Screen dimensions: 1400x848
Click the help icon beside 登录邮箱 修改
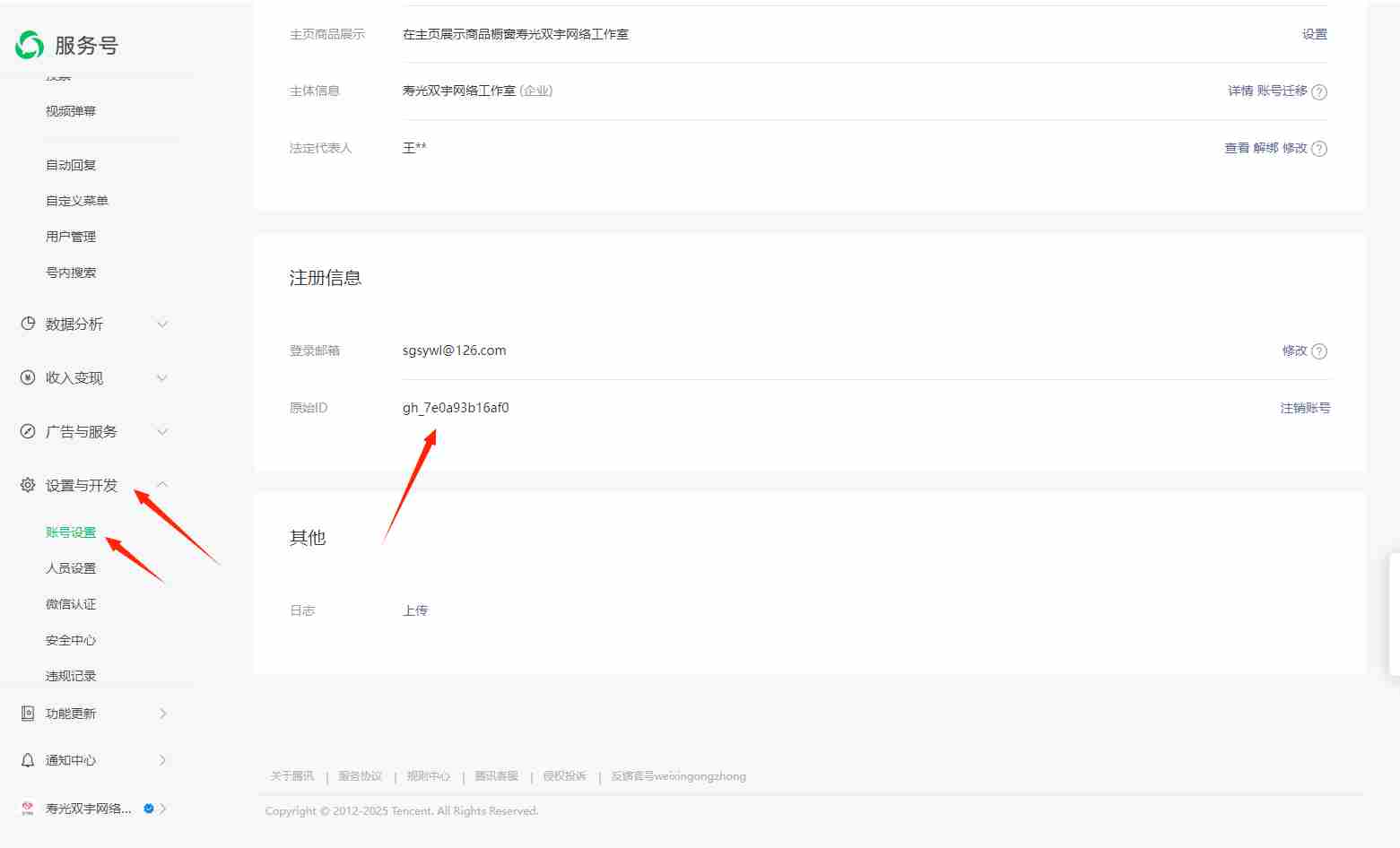[1318, 351]
